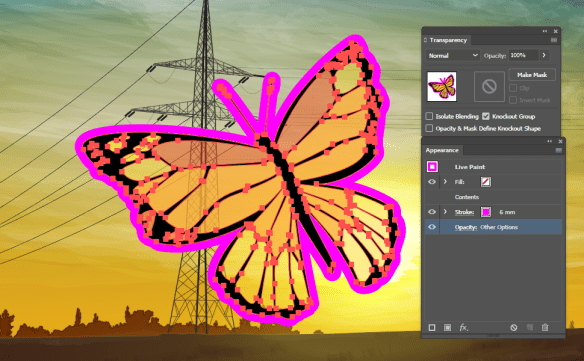The image size is (584, 361).
Task: Close the Transparency panel
Action: coord(556,31)
